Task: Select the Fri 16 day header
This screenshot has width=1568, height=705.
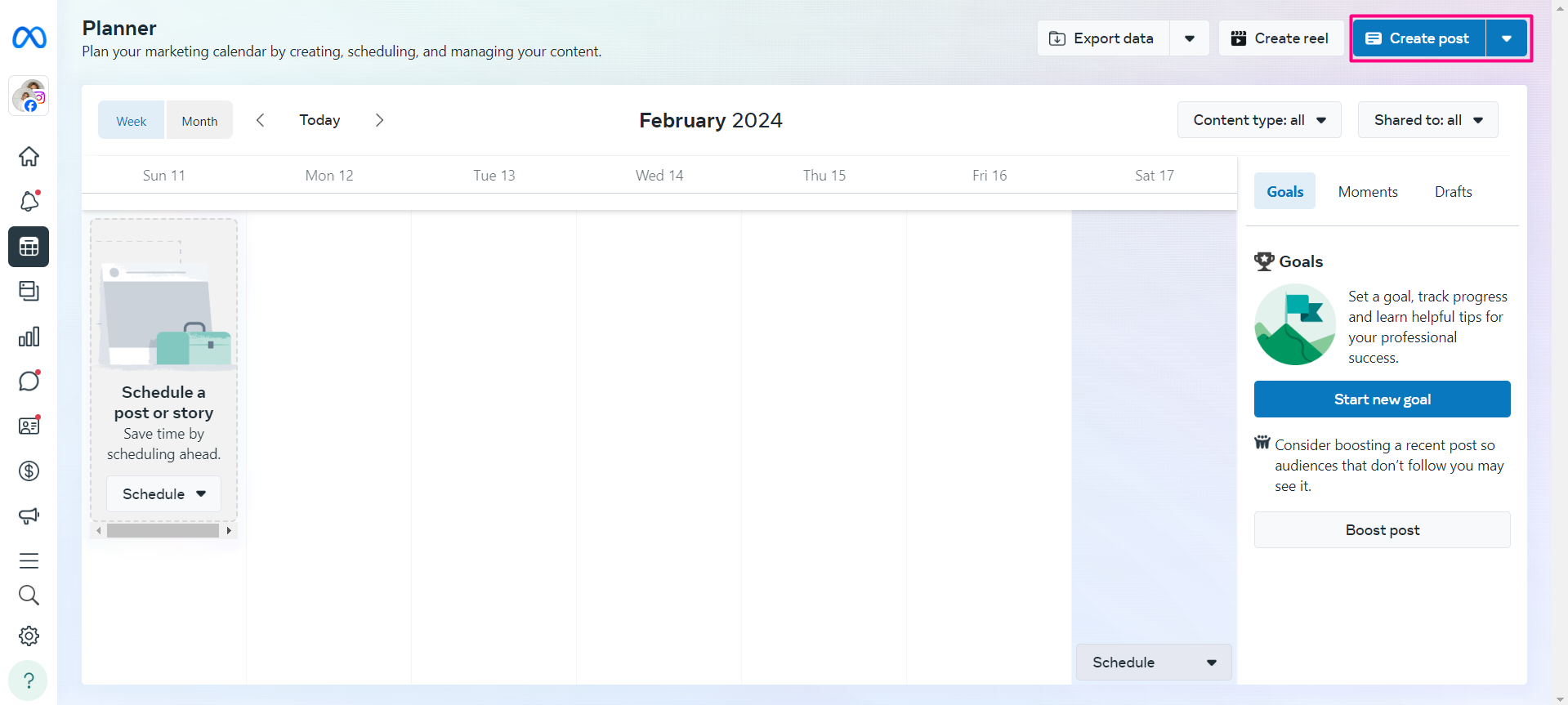Action: coord(989,175)
